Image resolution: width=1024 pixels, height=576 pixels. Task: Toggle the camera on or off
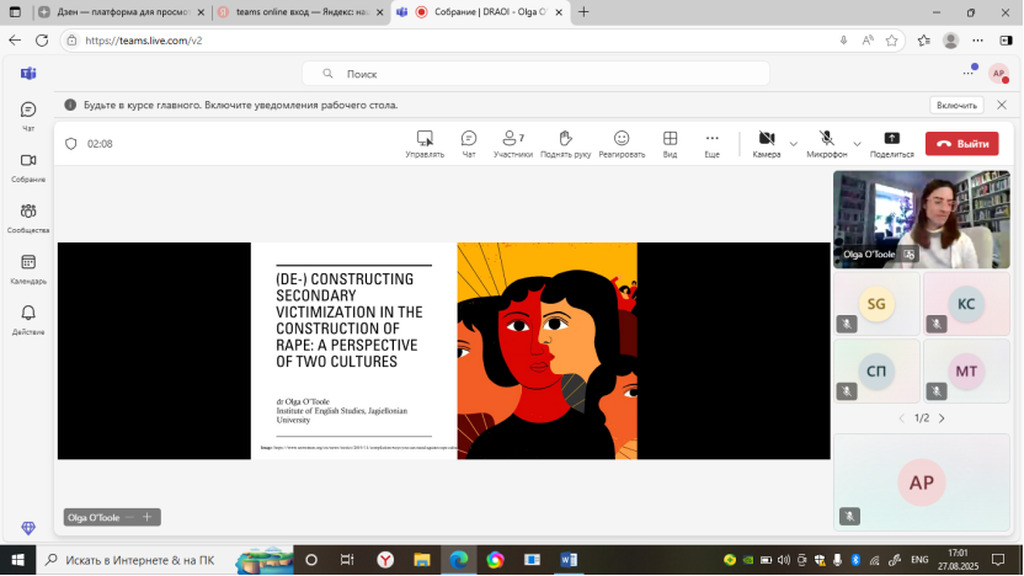(x=766, y=143)
